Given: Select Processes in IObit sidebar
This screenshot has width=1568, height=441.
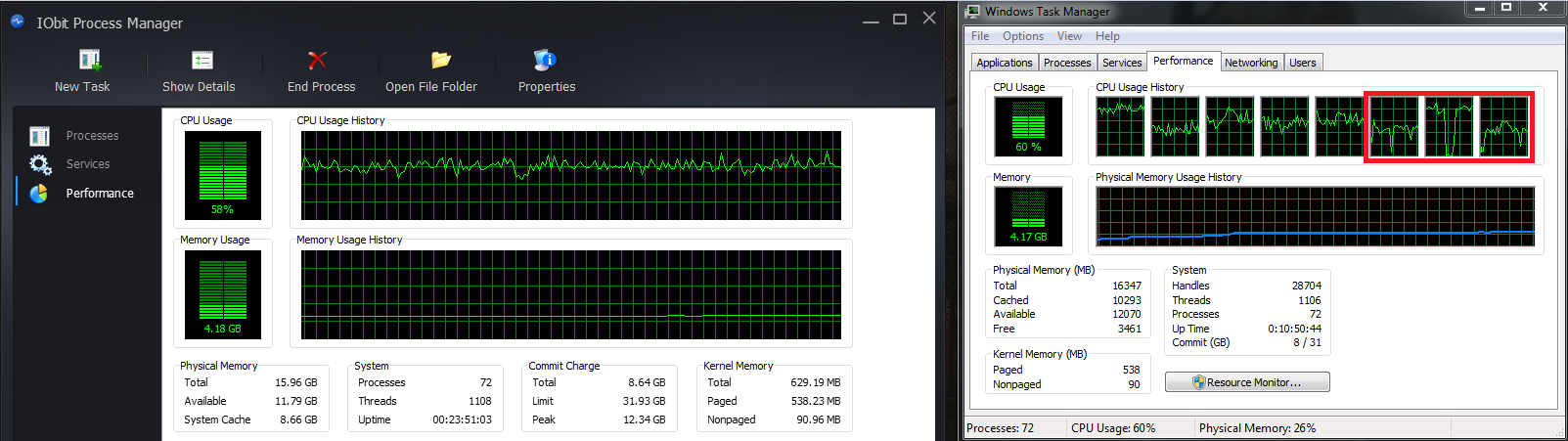Looking at the screenshot, I should click(92, 136).
